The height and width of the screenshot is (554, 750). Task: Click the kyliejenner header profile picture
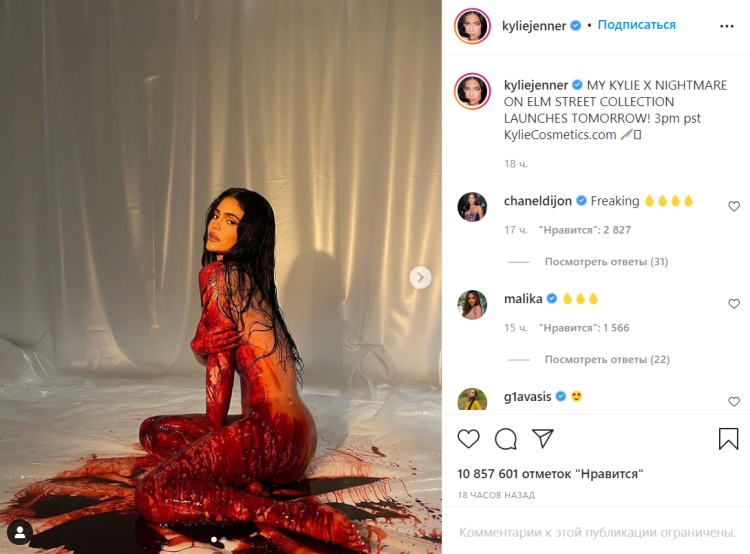472,26
